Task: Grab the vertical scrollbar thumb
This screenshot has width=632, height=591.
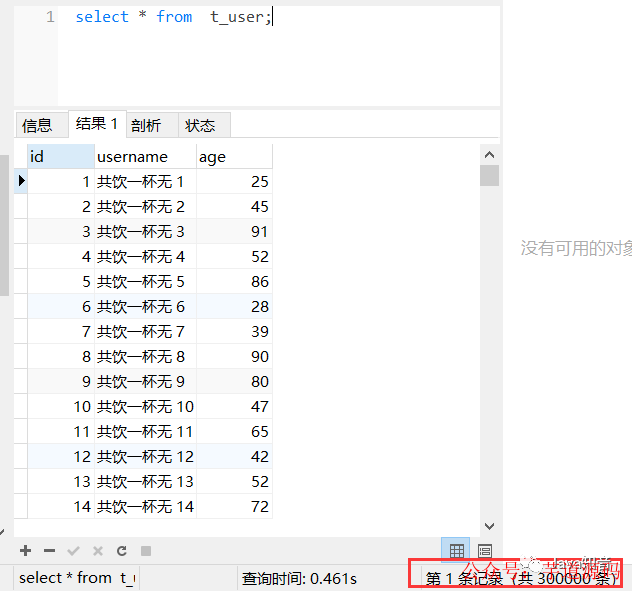Action: pos(489,176)
